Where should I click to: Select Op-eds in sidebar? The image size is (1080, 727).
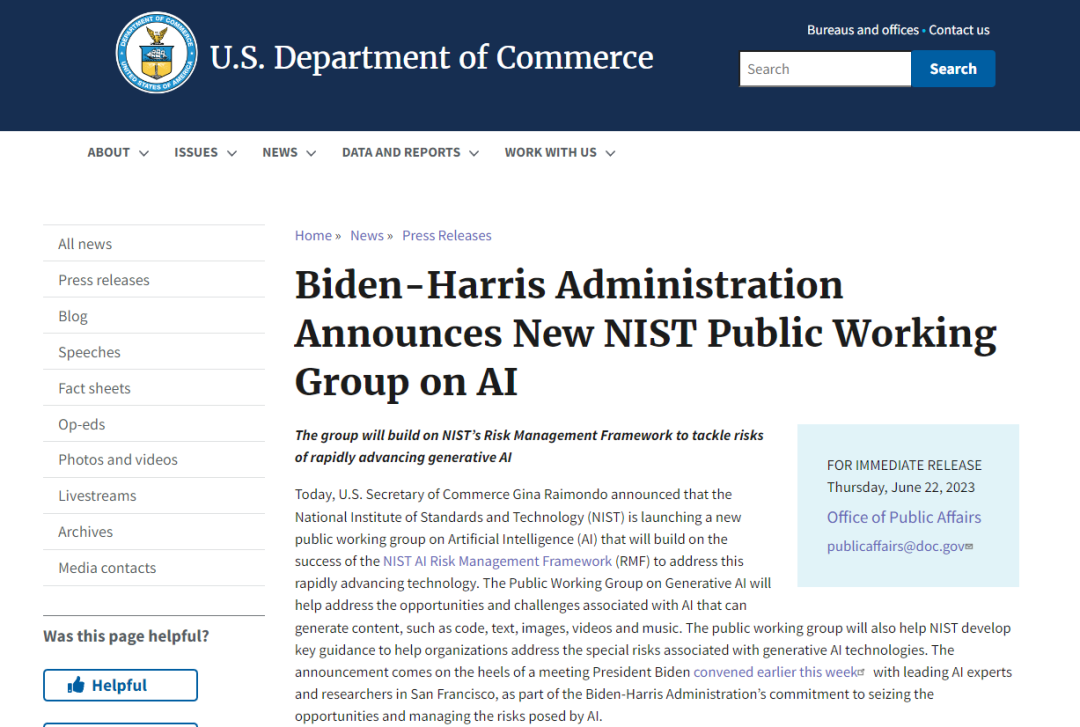(154, 424)
